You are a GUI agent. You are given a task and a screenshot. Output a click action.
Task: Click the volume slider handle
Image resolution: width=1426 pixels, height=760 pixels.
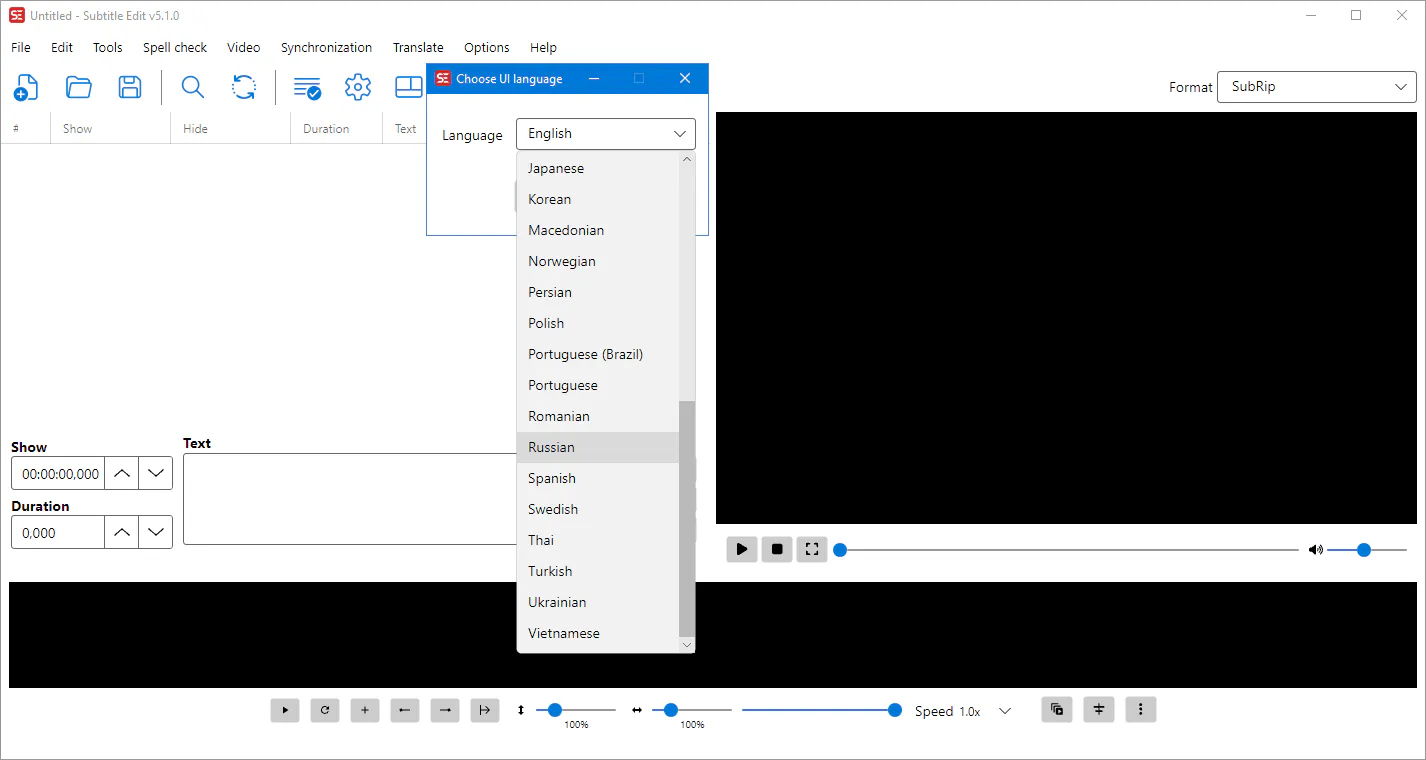point(1364,550)
